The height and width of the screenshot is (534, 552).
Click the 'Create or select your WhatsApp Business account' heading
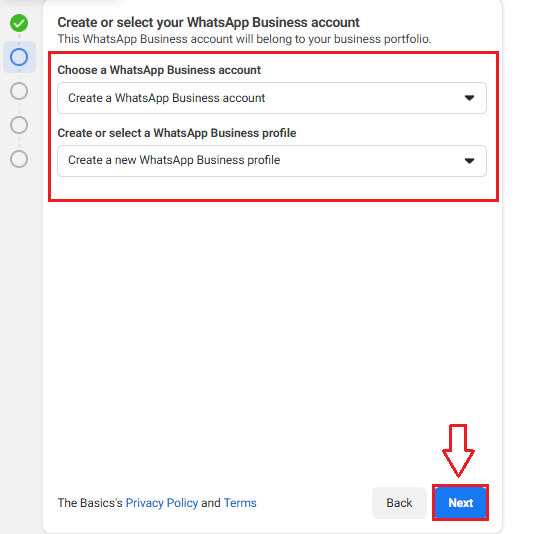208,23
